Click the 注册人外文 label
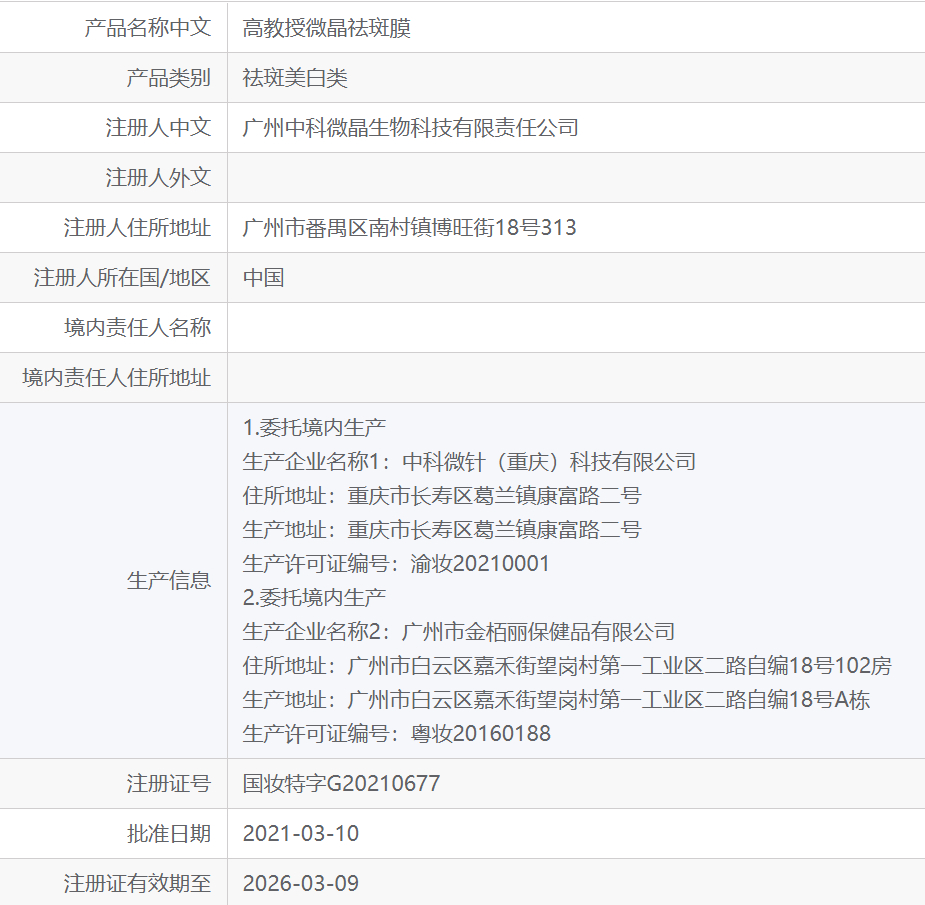The image size is (925, 905). [158, 178]
